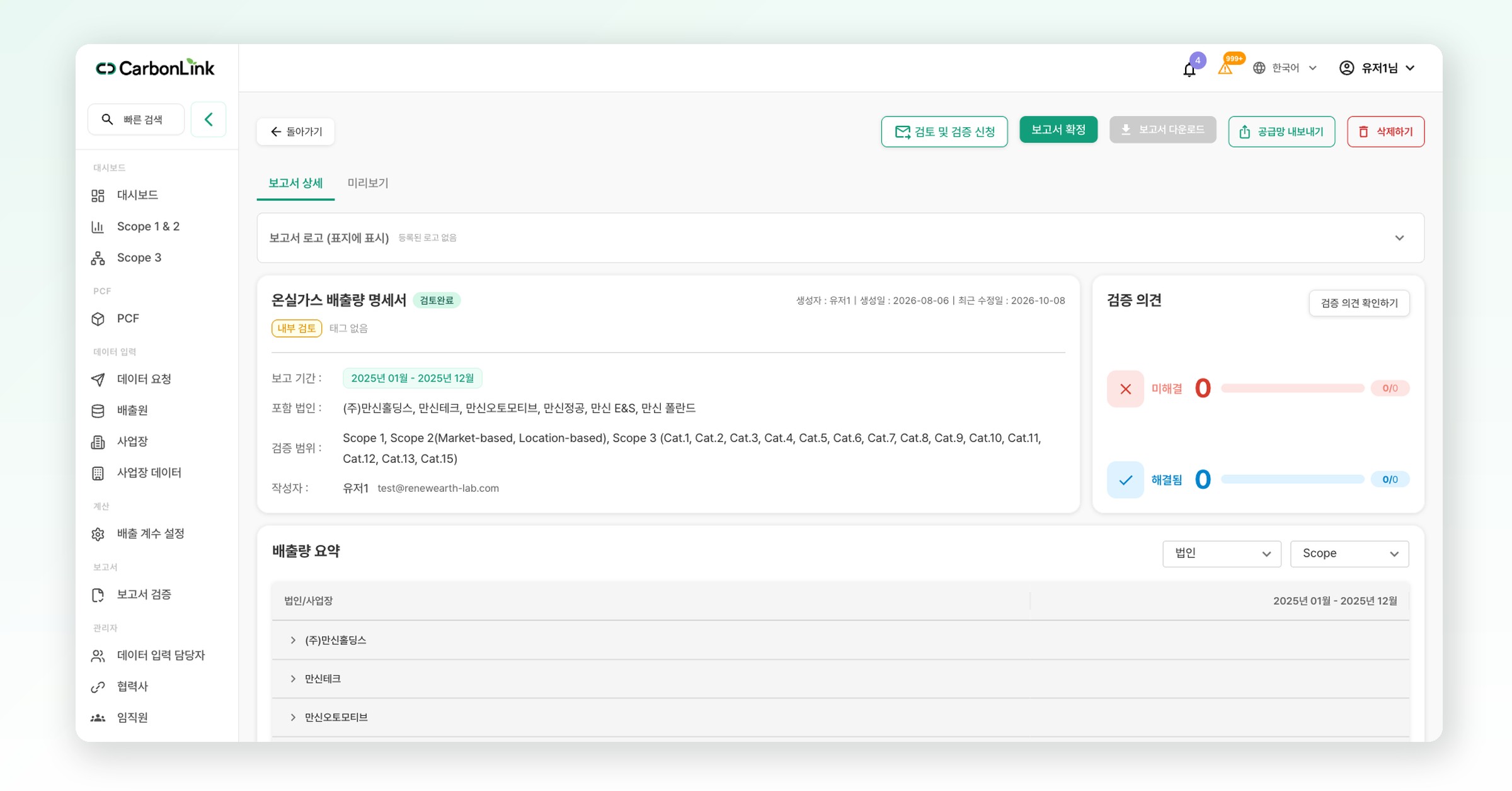Switch to the 미리보기 tab
Viewport: 1512px width, 791px height.
[368, 183]
